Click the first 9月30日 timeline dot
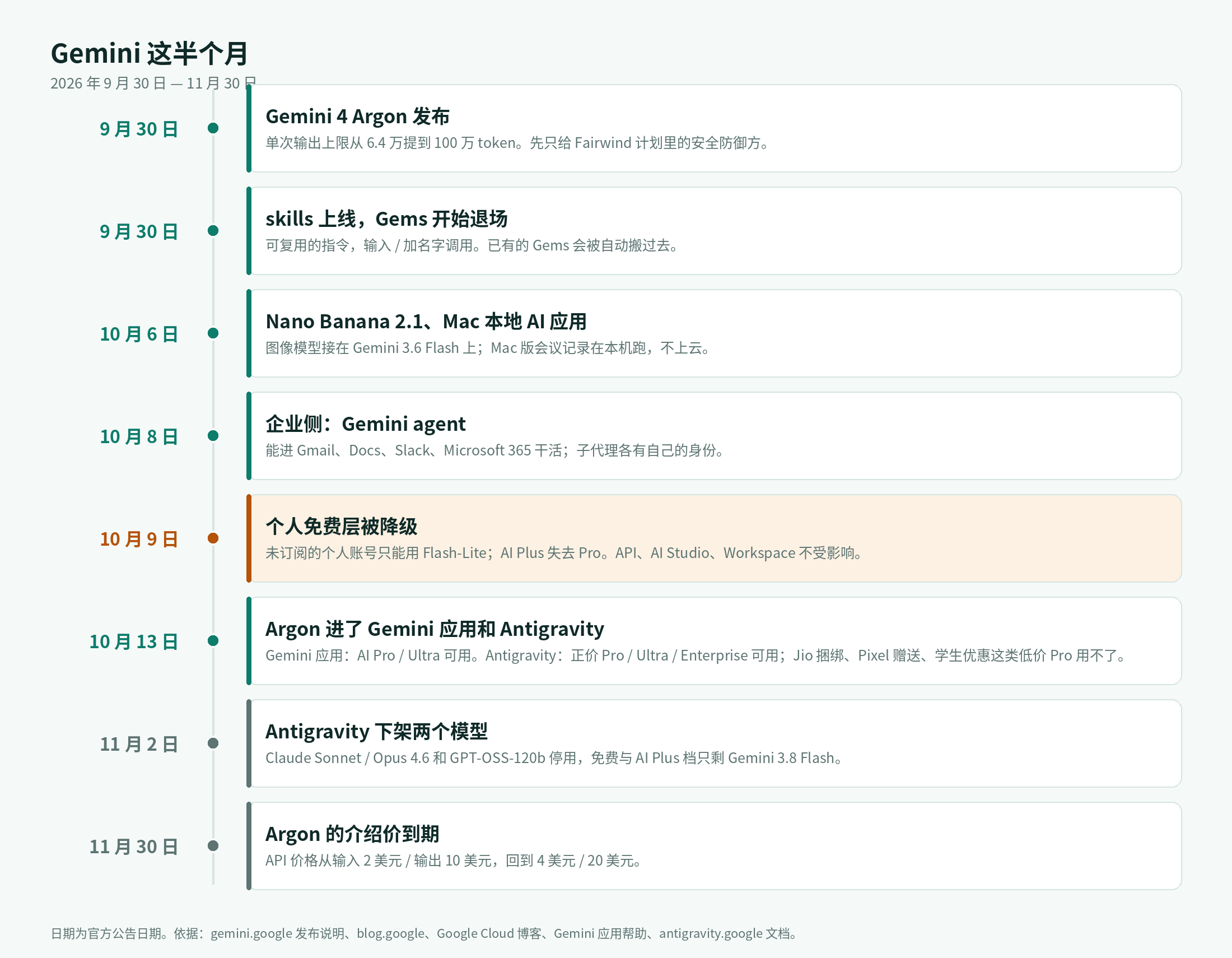Screen dimensions: 1232x958 coord(213,128)
